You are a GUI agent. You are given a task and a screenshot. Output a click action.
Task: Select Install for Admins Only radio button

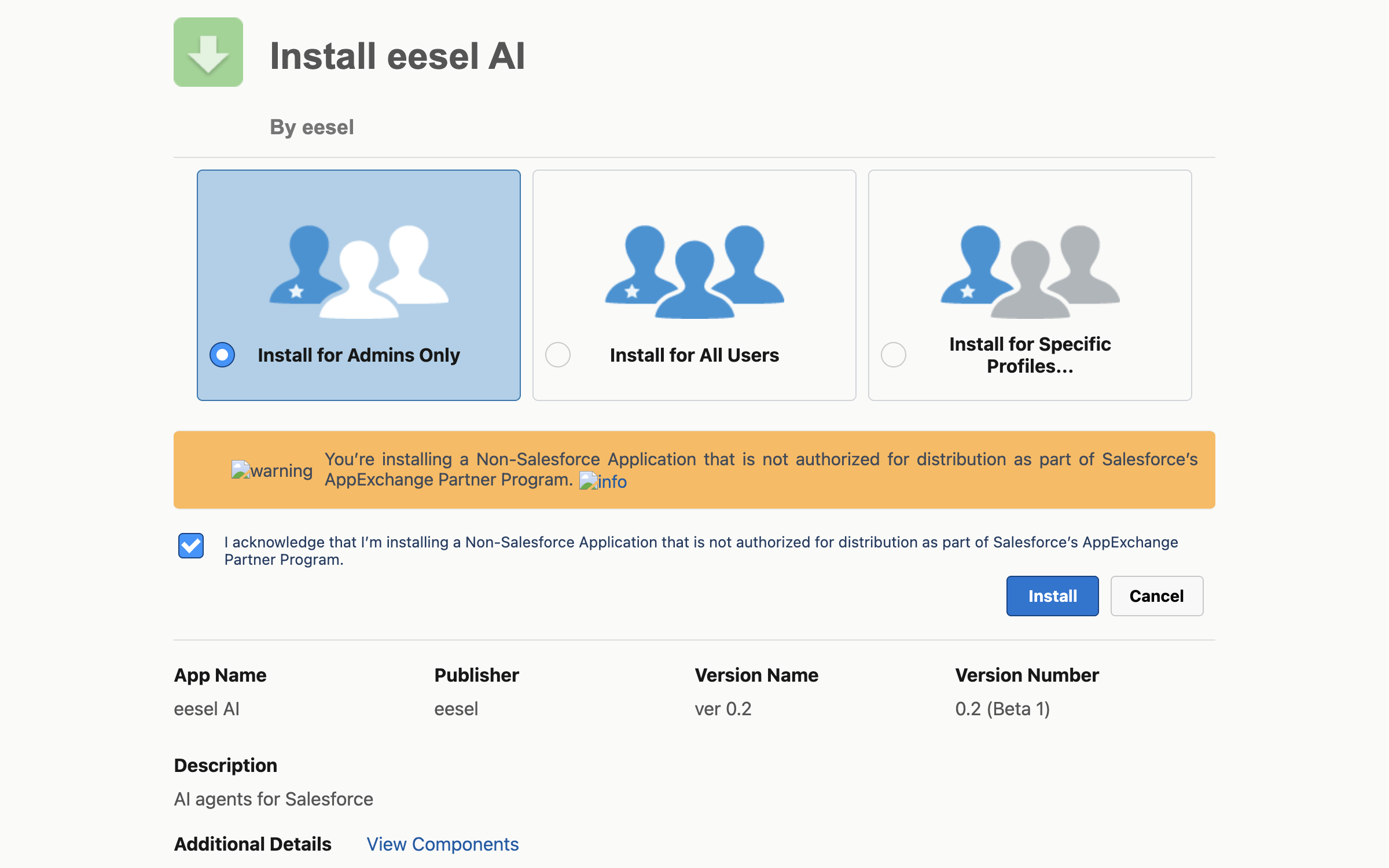click(x=222, y=355)
